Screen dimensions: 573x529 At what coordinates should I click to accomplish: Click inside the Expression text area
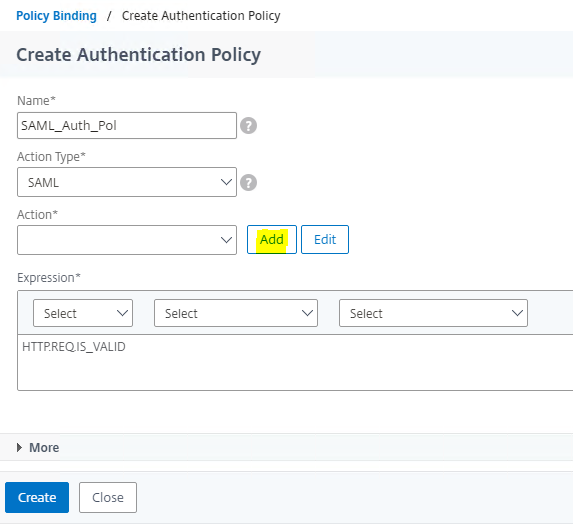(295, 362)
